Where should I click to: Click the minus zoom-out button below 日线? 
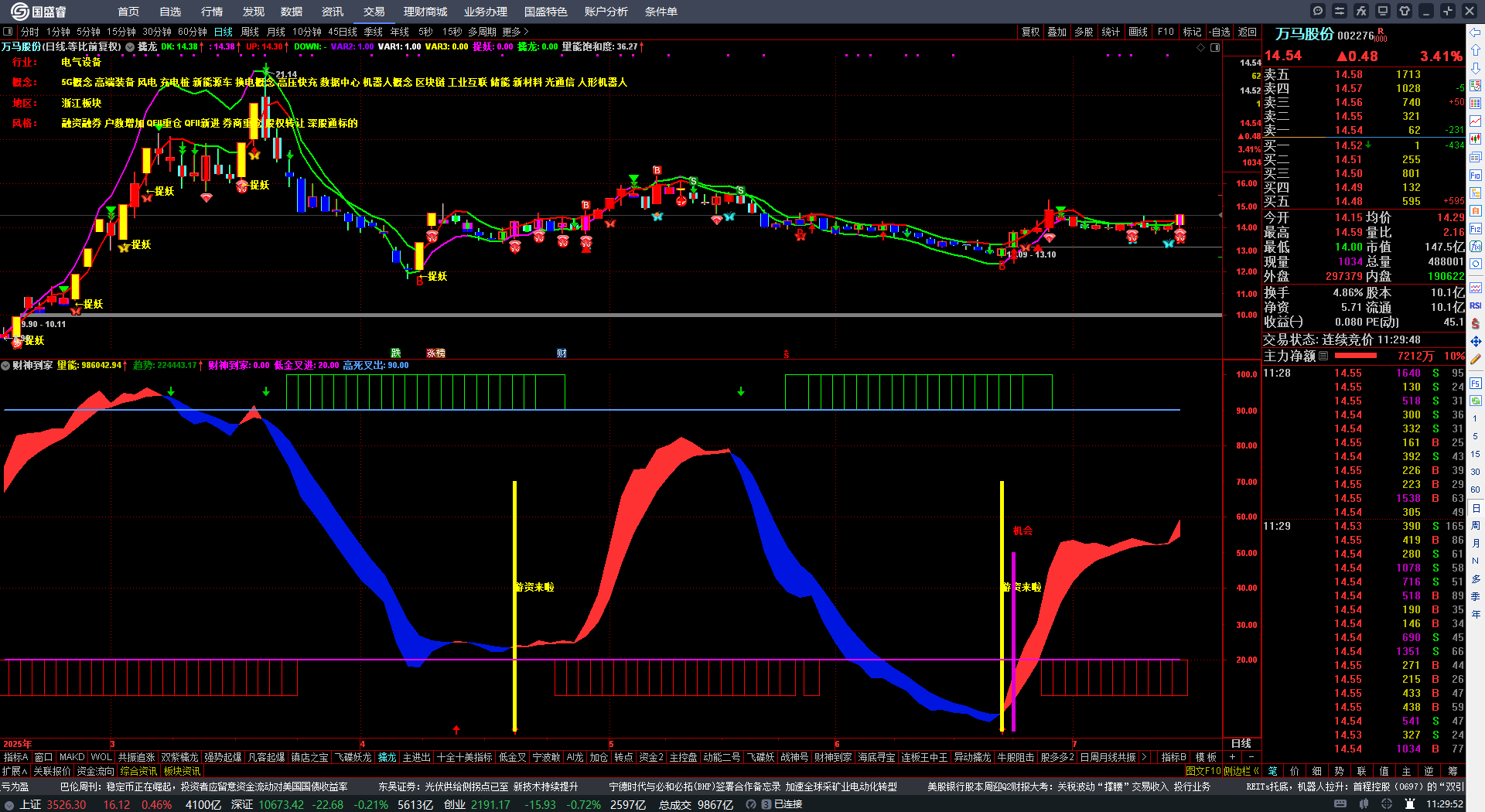(1251, 757)
